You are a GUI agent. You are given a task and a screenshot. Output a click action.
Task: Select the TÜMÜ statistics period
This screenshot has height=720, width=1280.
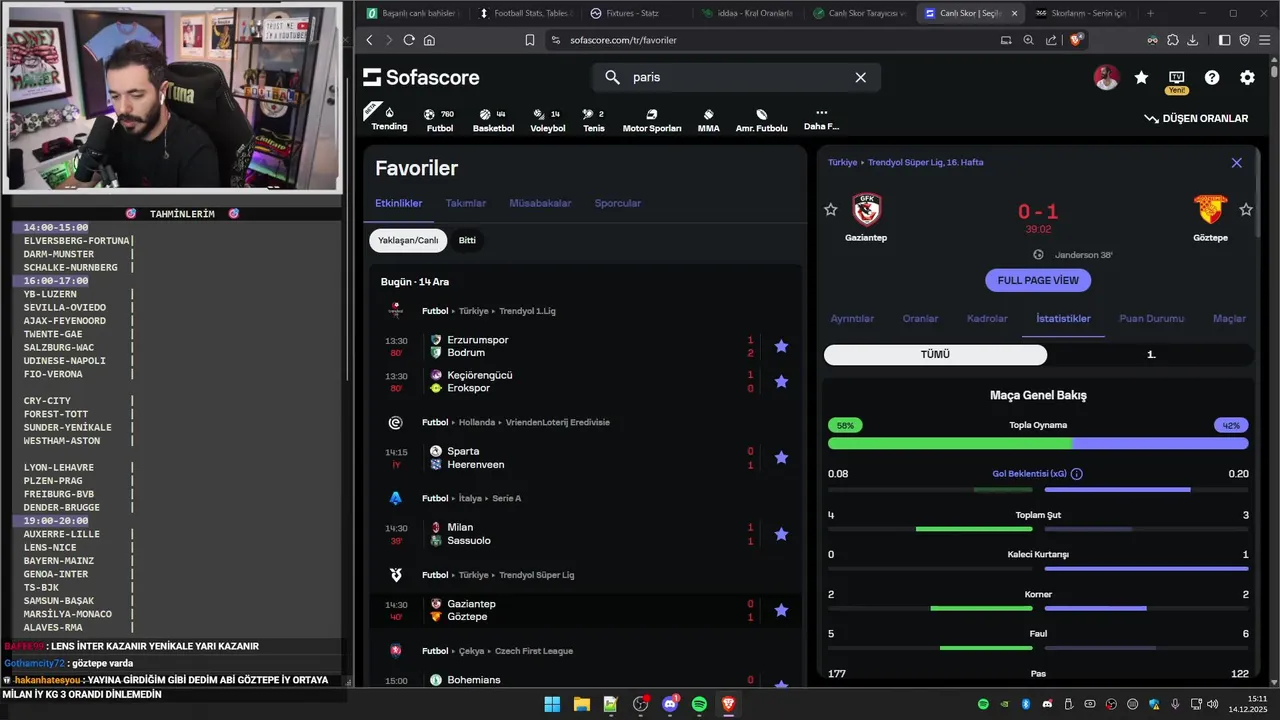coord(935,355)
